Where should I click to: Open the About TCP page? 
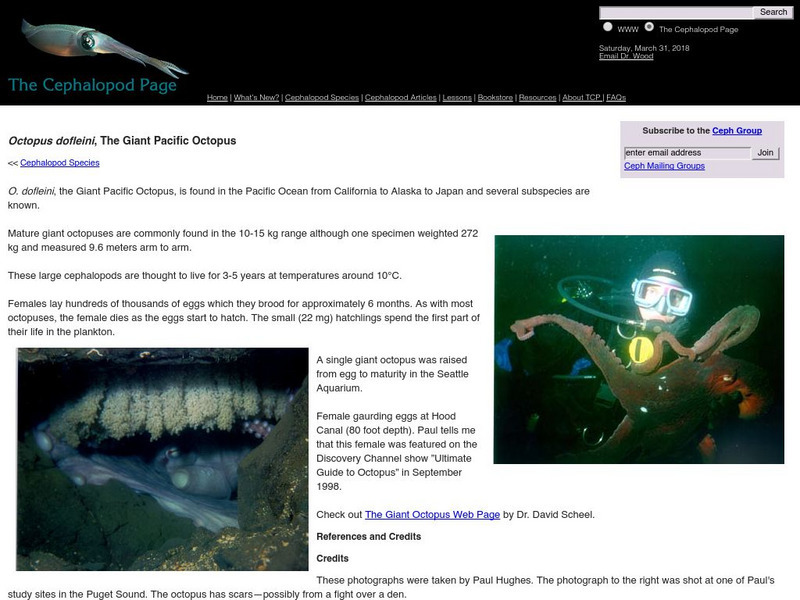point(581,98)
